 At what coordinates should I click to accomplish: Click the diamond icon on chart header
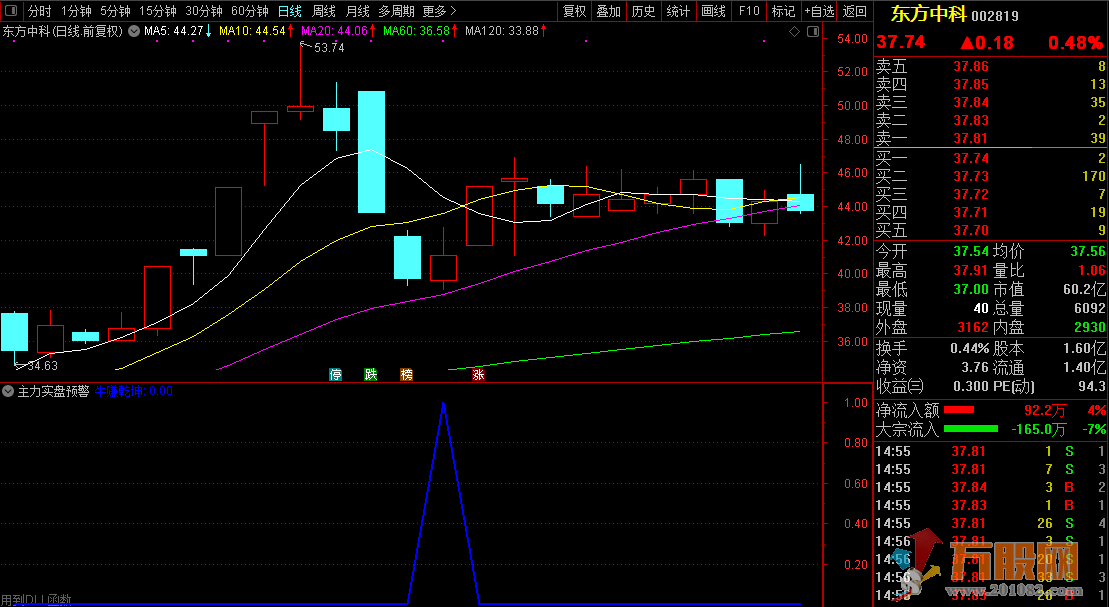coord(794,32)
